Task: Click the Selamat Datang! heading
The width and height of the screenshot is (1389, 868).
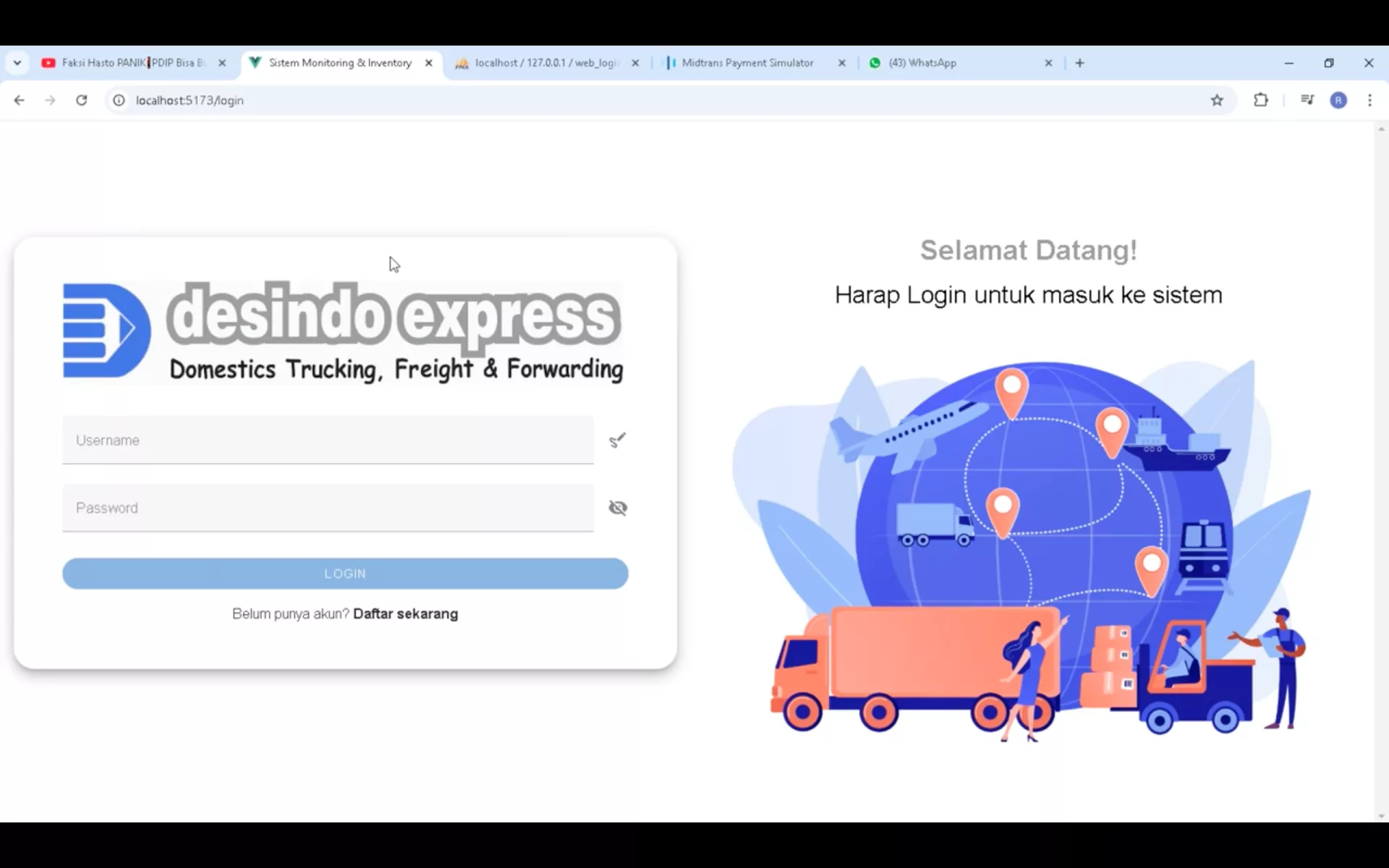Action: [1028, 250]
